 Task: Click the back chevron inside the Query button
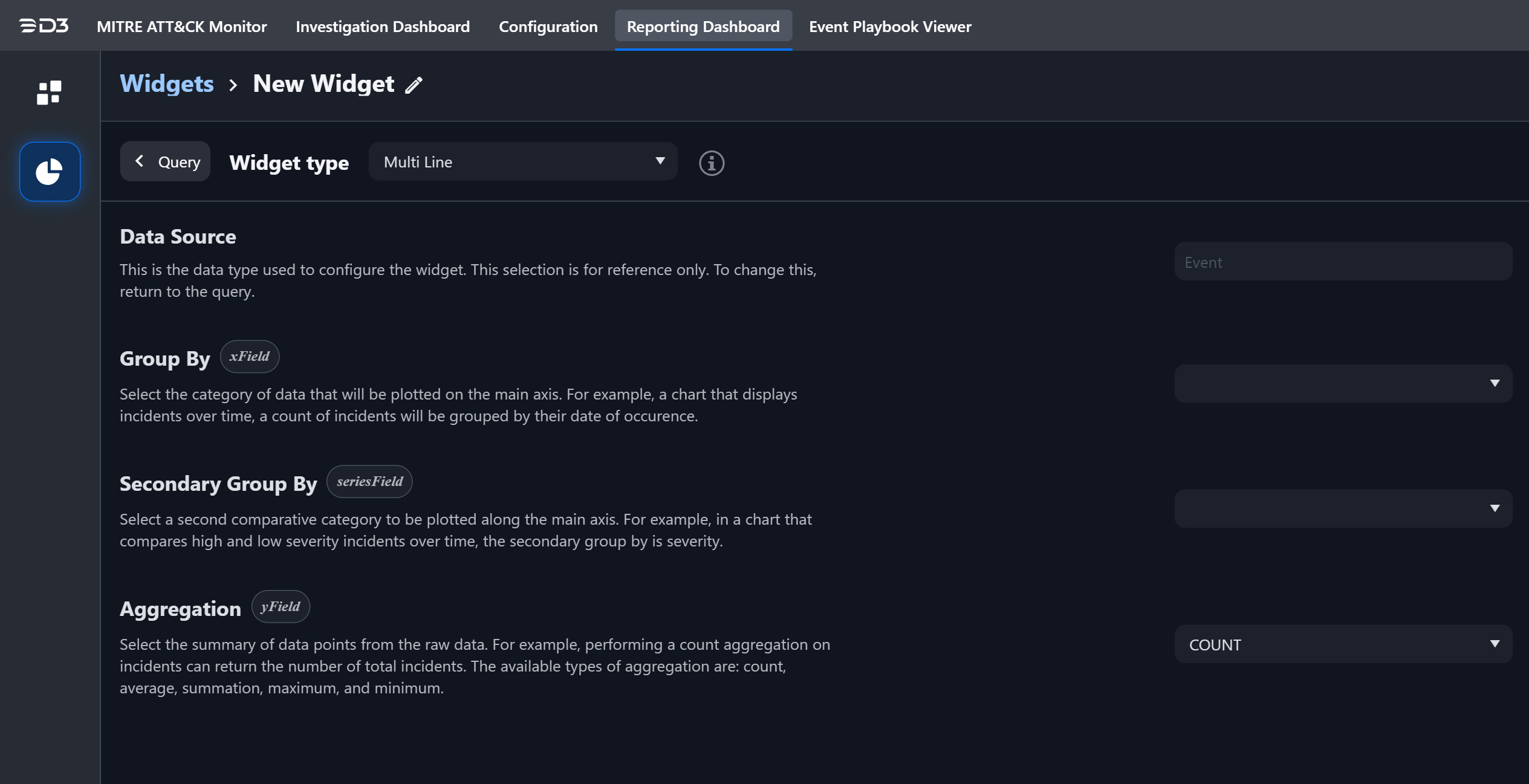click(140, 161)
